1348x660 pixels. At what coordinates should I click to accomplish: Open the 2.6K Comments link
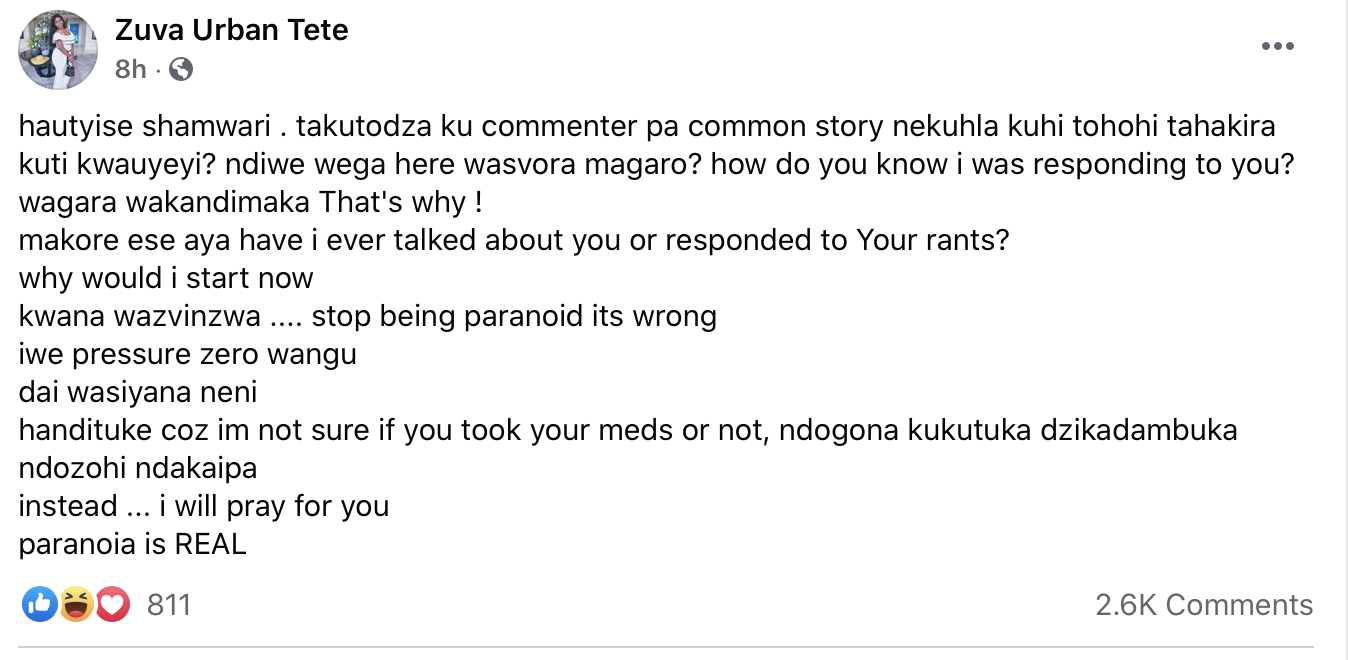(1204, 604)
